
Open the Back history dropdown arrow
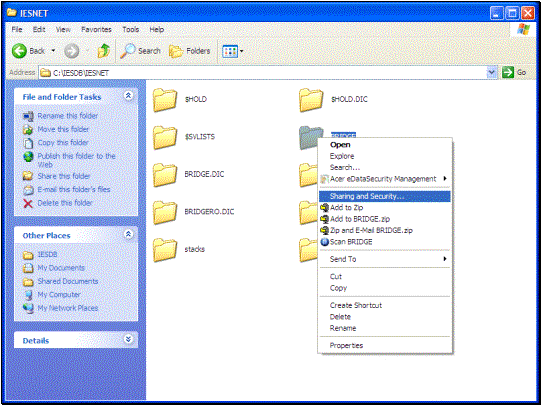[x=53, y=51]
